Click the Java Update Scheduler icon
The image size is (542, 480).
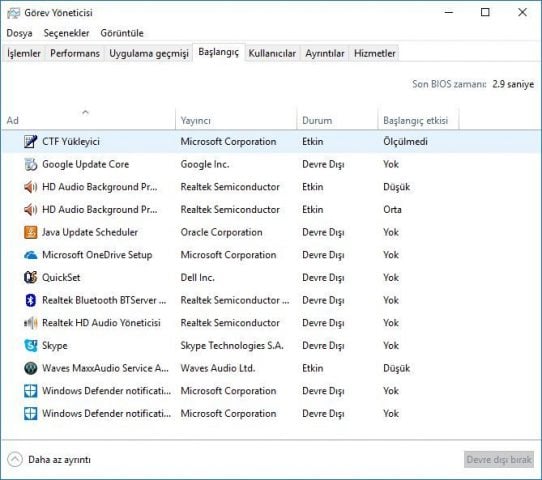coord(30,232)
